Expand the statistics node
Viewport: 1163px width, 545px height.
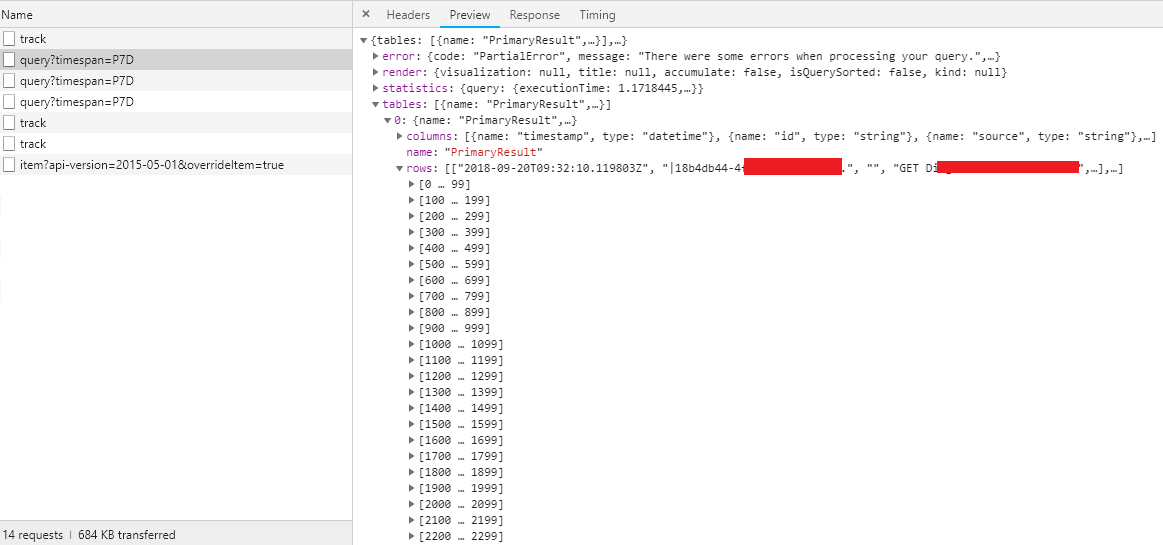pyautogui.click(x=375, y=89)
